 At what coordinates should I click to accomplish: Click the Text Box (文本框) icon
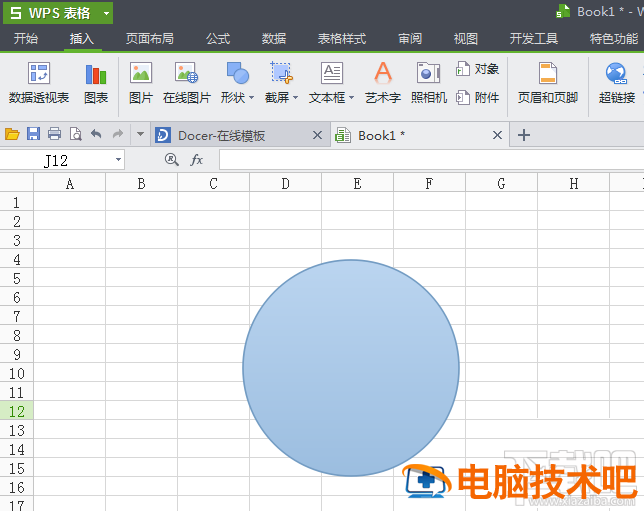coord(331,73)
